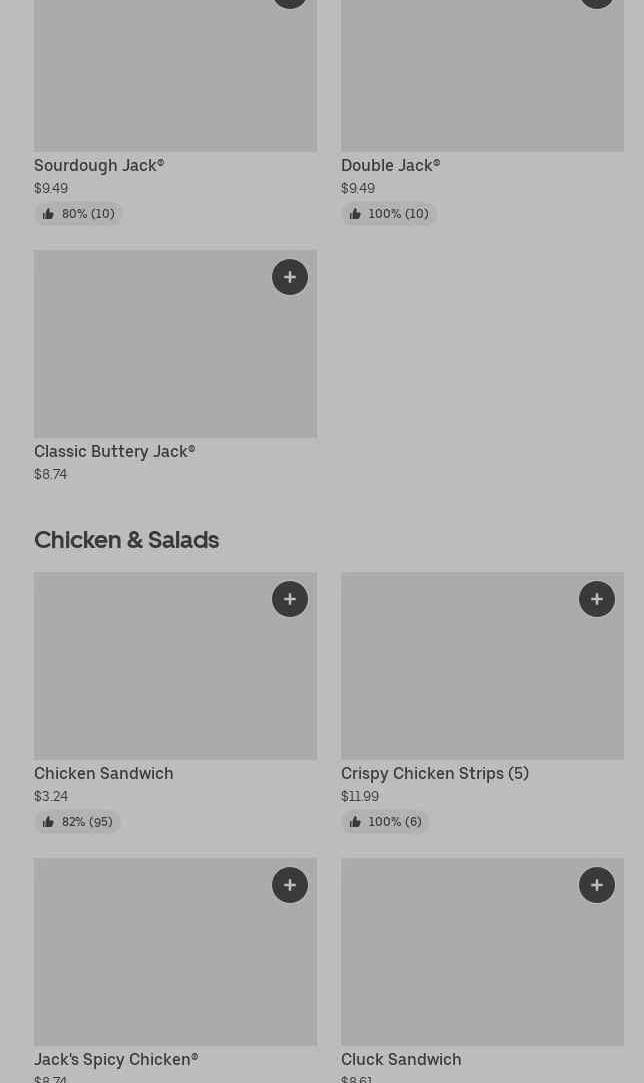This screenshot has height=1083, width=644.
Task: Open Chicken Sandwich item title
Action: (104, 773)
